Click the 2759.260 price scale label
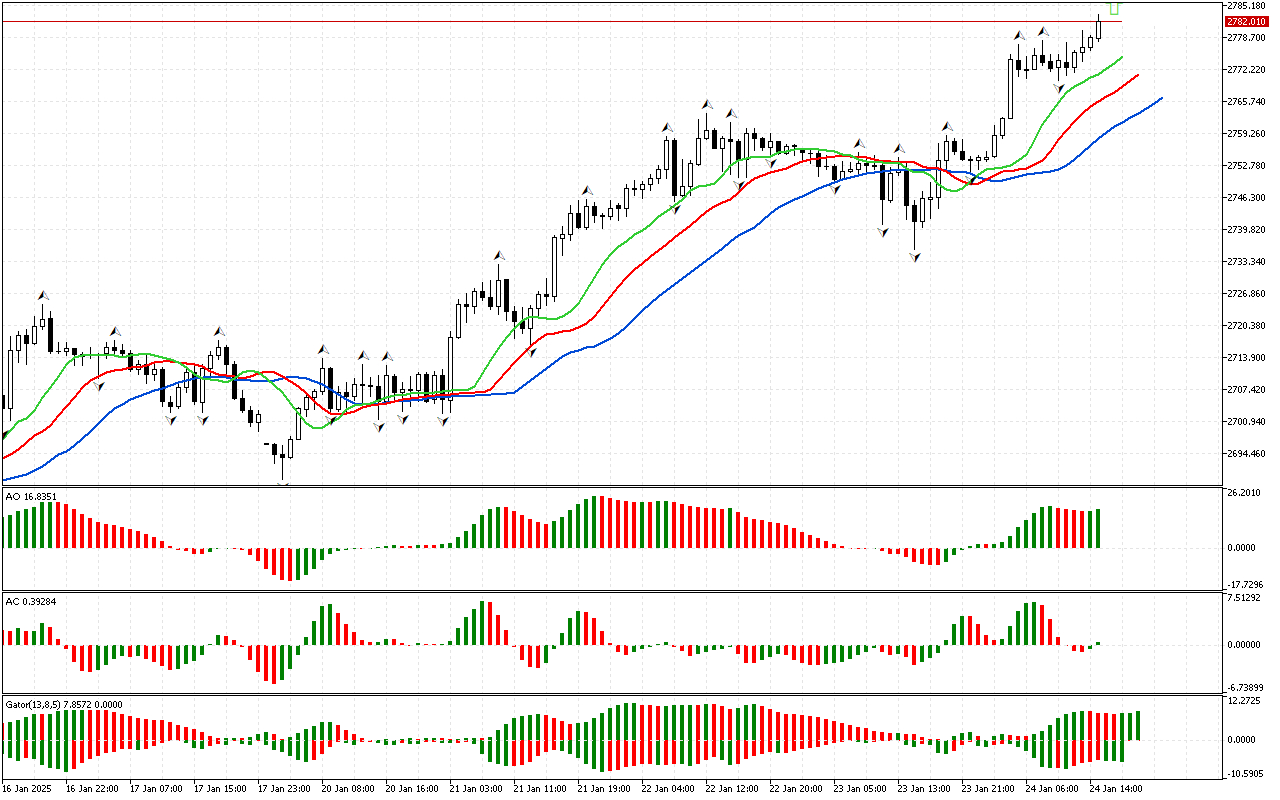 pos(1246,134)
